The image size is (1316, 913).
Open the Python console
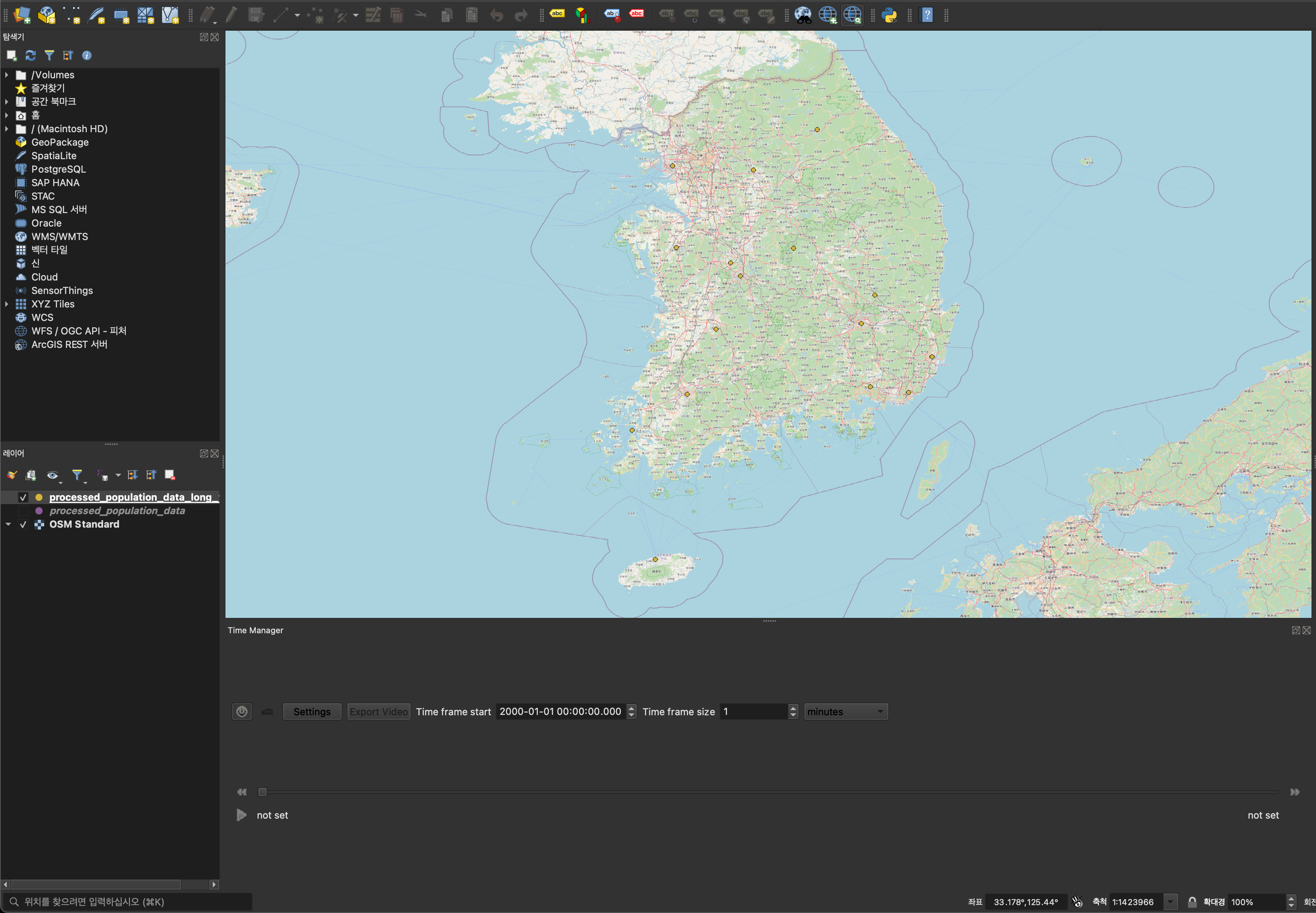[x=889, y=15]
